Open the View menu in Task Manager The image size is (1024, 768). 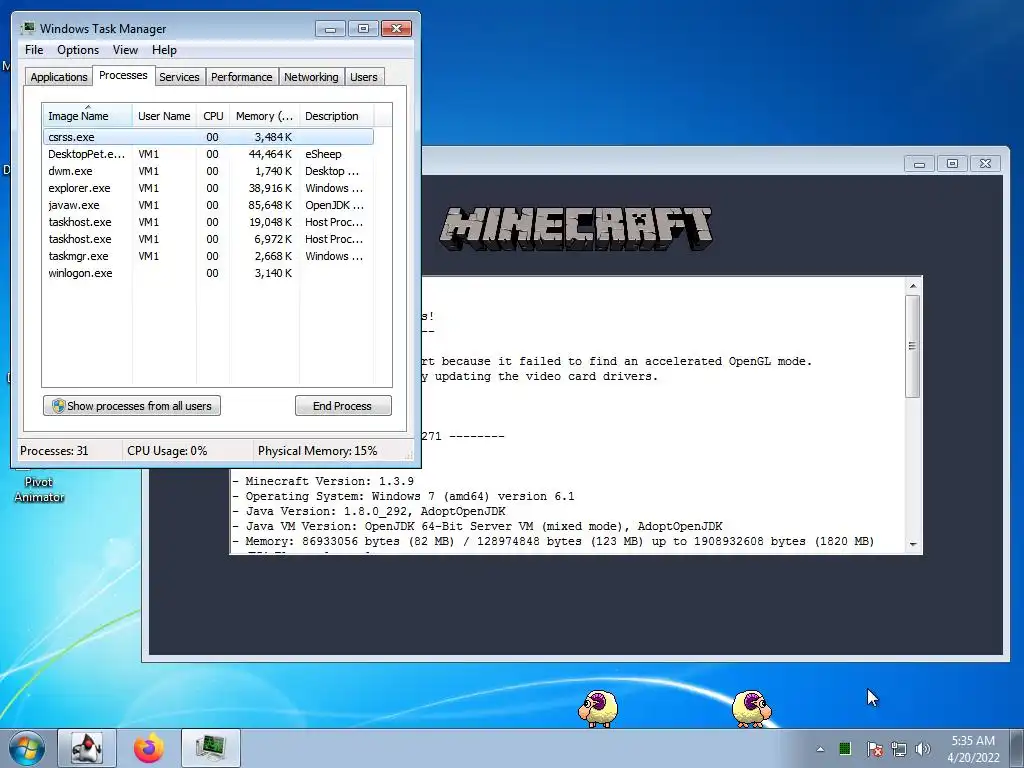coord(125,50)
